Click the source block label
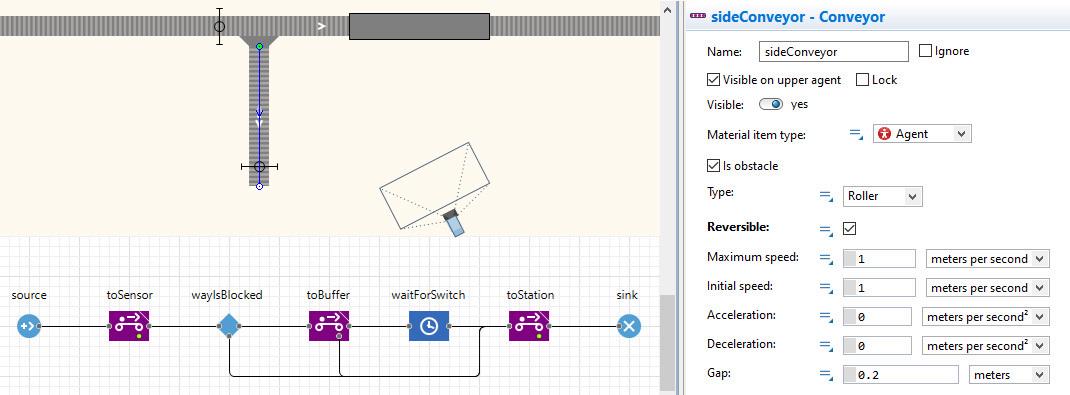 29,295
